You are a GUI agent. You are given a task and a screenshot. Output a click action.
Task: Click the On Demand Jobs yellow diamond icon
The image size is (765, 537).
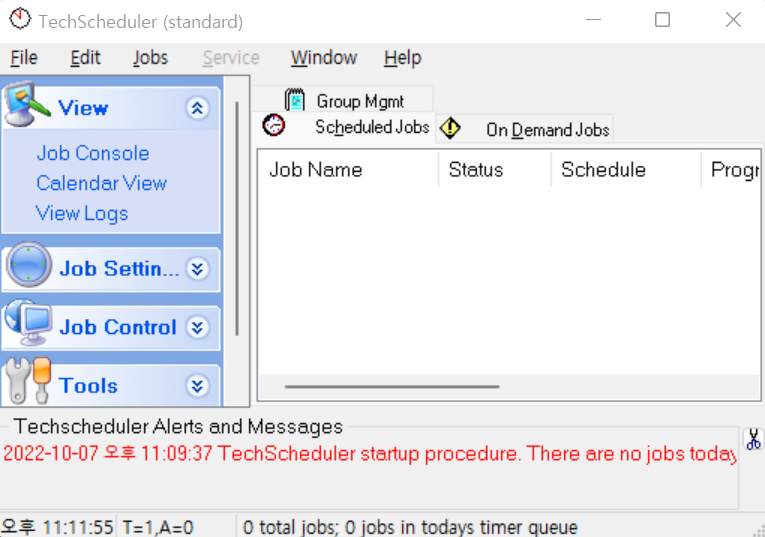(449, 128)
